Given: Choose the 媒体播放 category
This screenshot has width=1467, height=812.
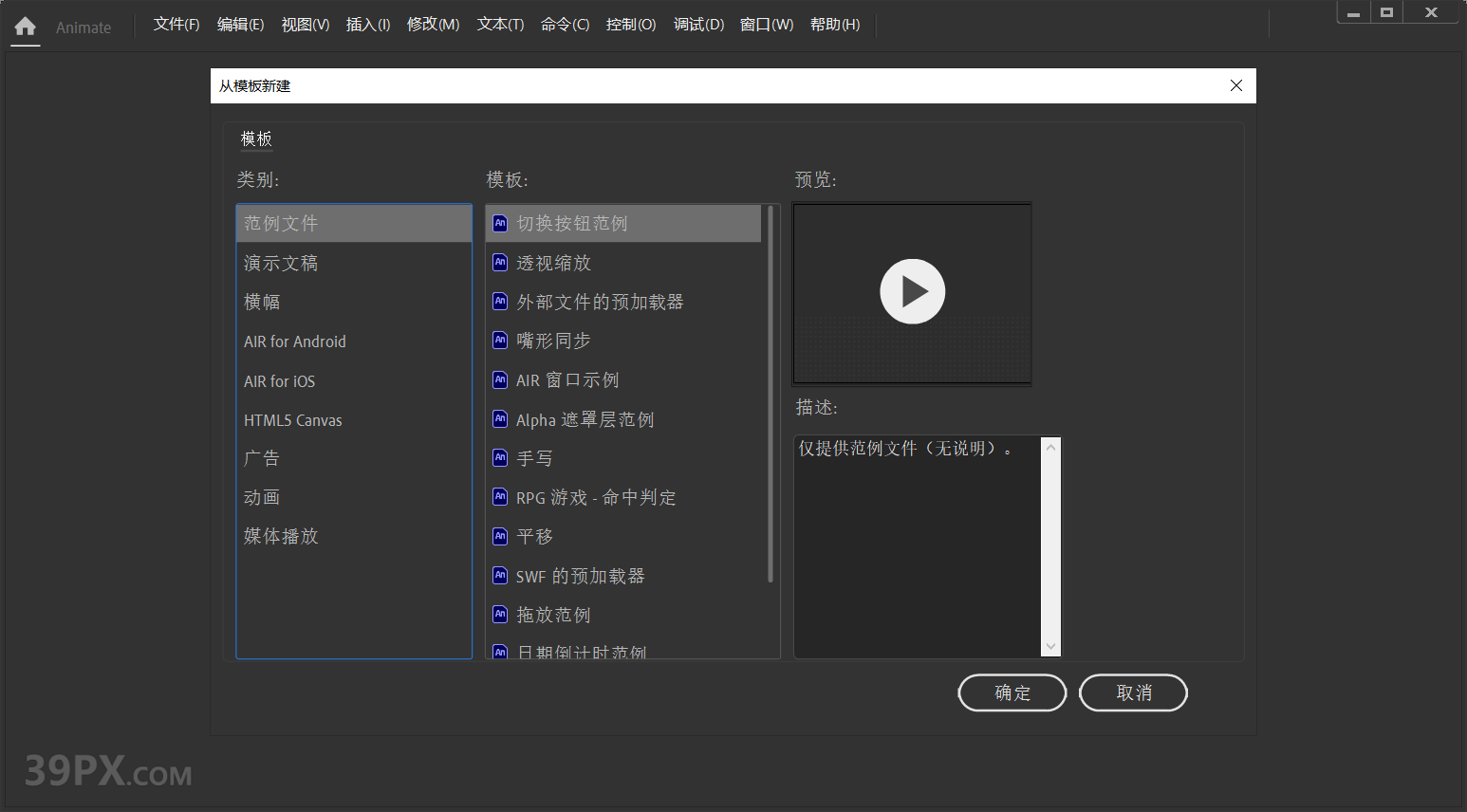Looking at the screenshot, I should tap(354, 536).
